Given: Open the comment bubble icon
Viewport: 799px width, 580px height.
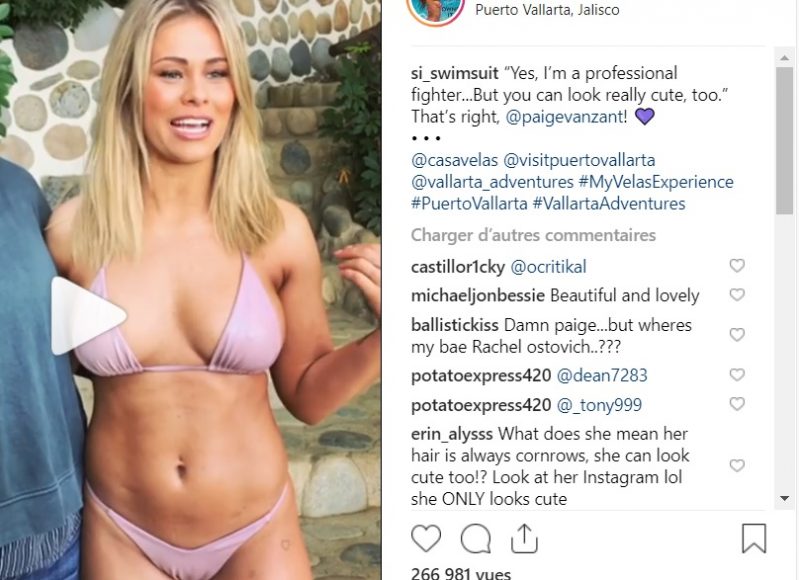Looking at the screenshot, I should pos(476,539).
